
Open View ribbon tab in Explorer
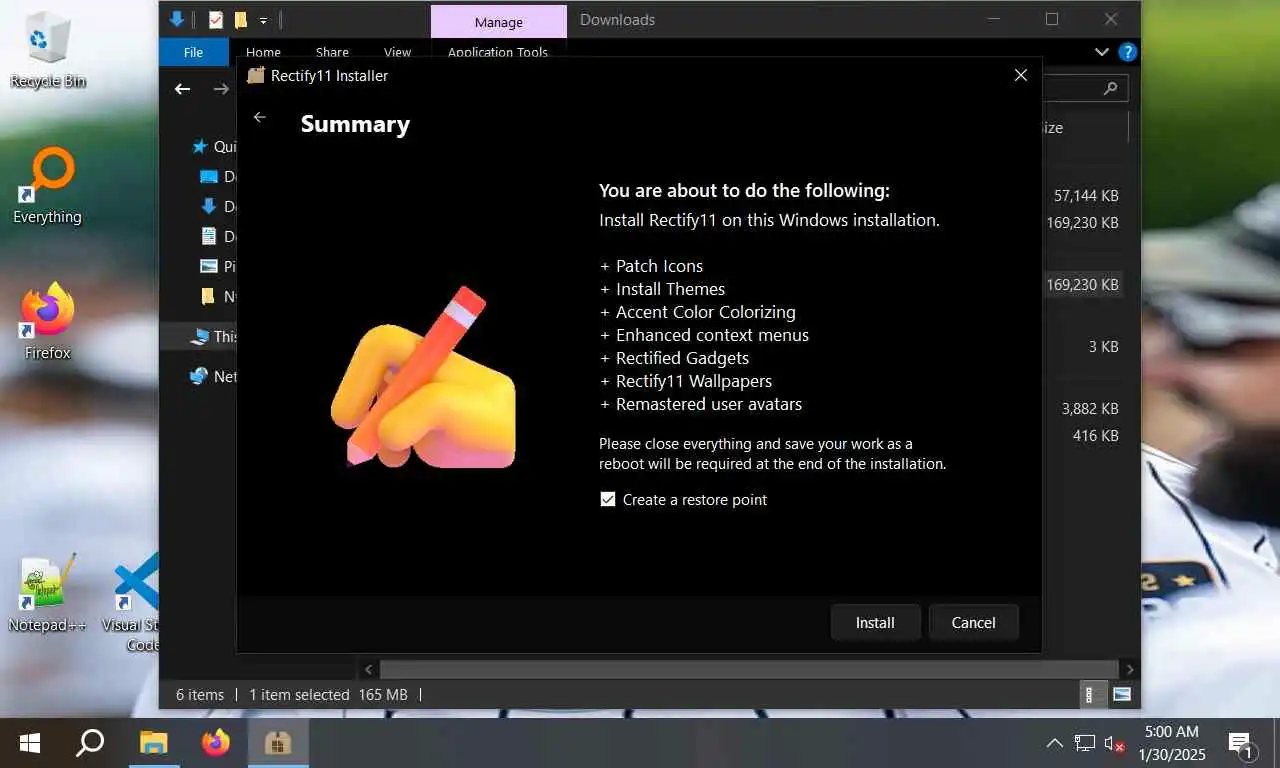coord(397,52)
